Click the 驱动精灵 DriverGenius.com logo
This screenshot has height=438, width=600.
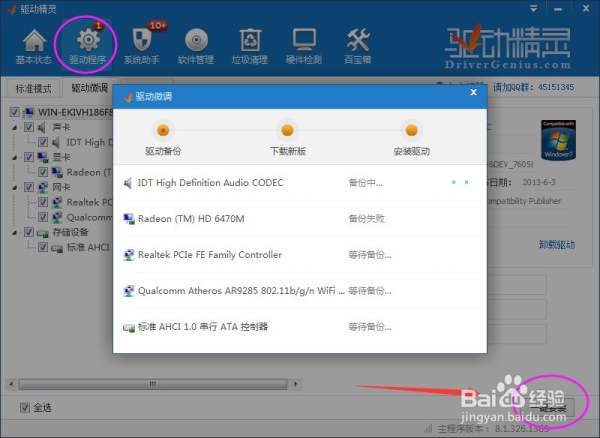[x=508, y=47]
